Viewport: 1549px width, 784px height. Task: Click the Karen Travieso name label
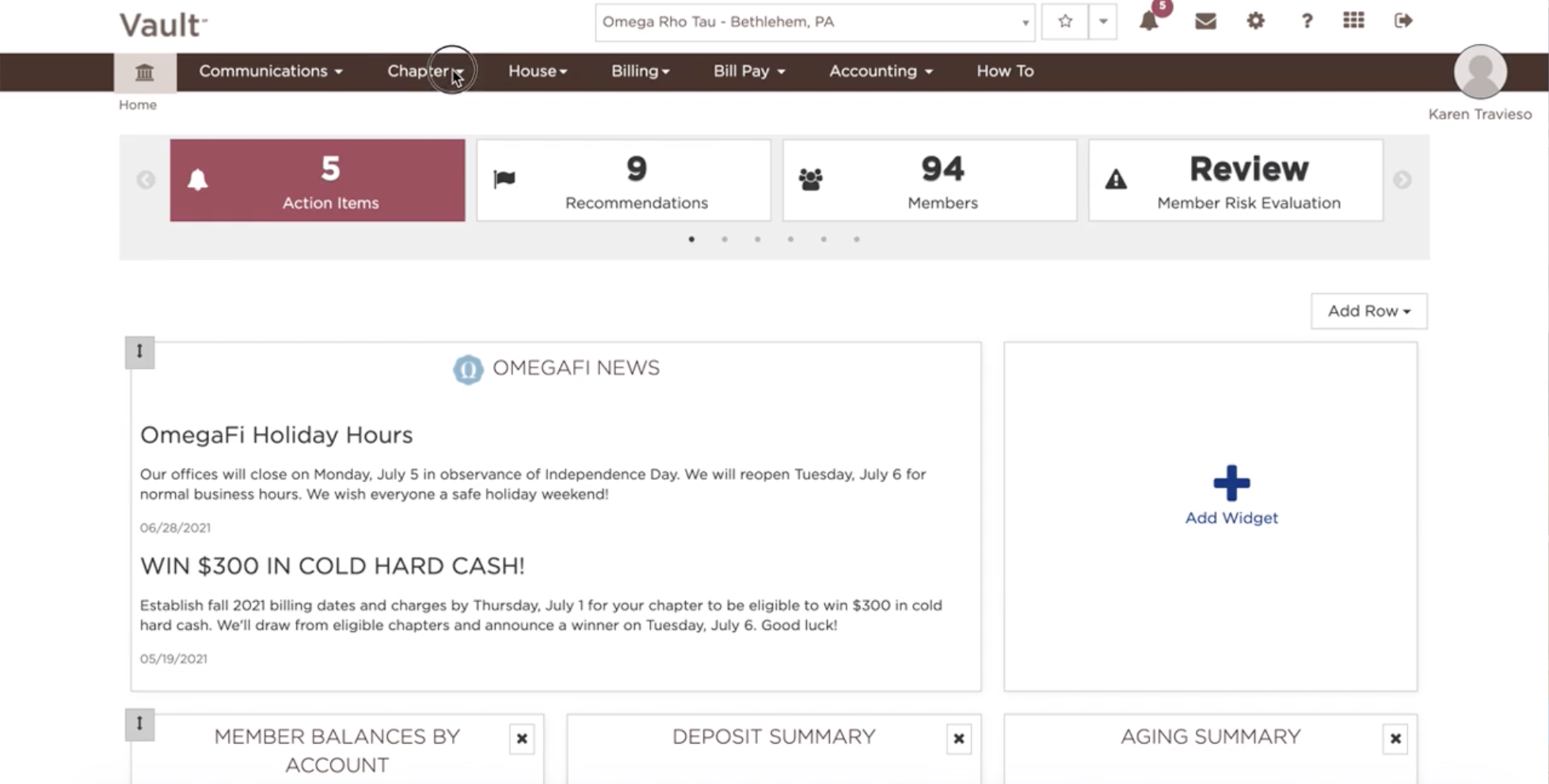tap(1480, 114)
